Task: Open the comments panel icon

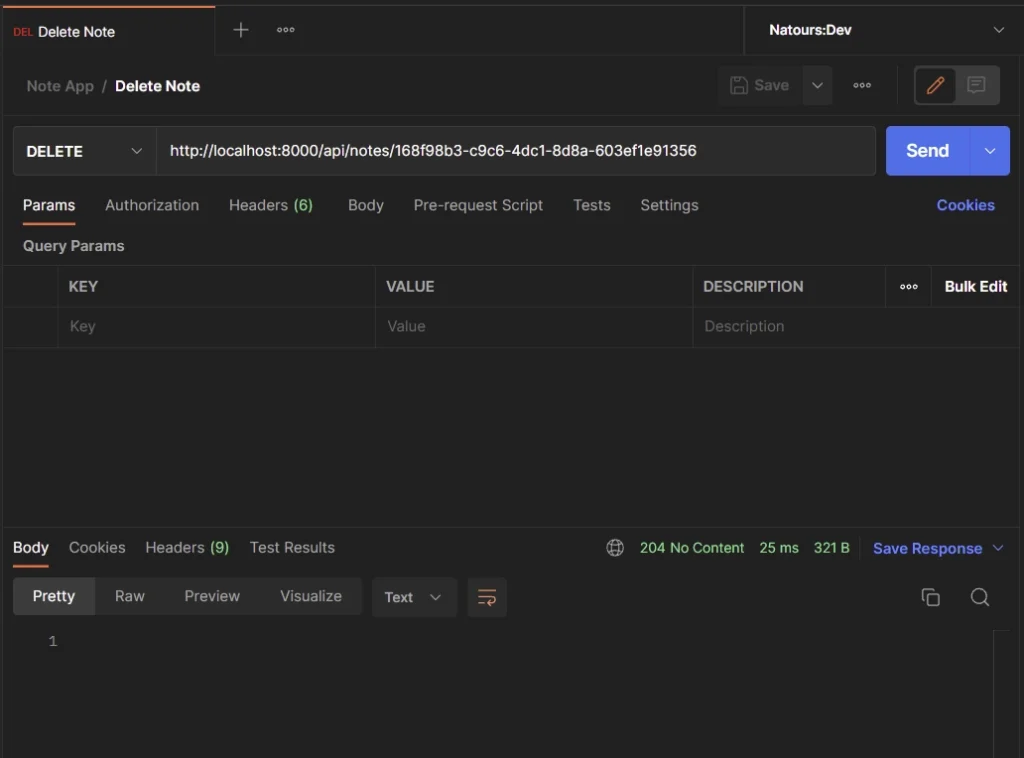Action: pyautogui.click(x=977, y=86)
